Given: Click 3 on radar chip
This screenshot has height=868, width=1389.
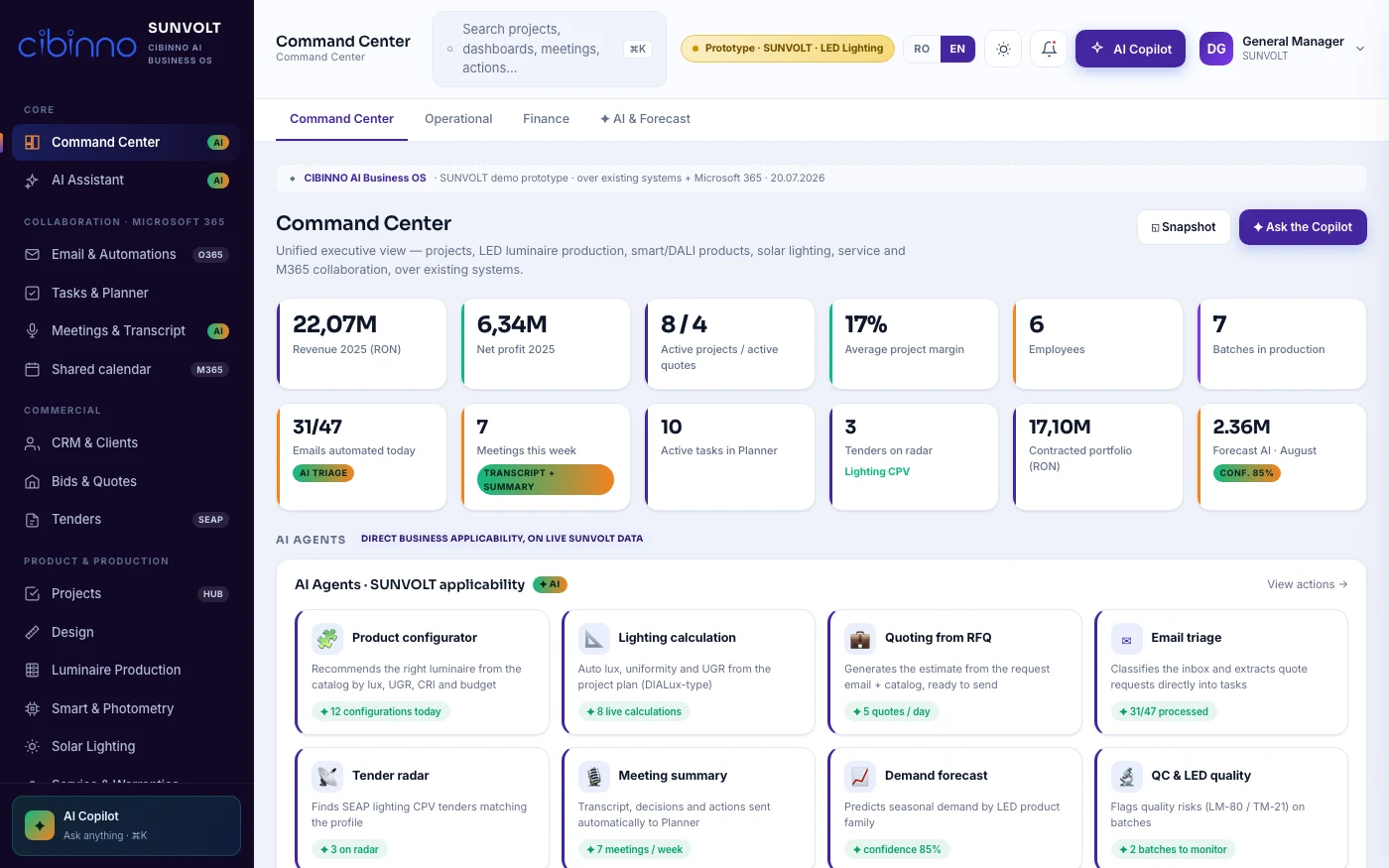Looking at the screenshot, I should click(349, 850).
